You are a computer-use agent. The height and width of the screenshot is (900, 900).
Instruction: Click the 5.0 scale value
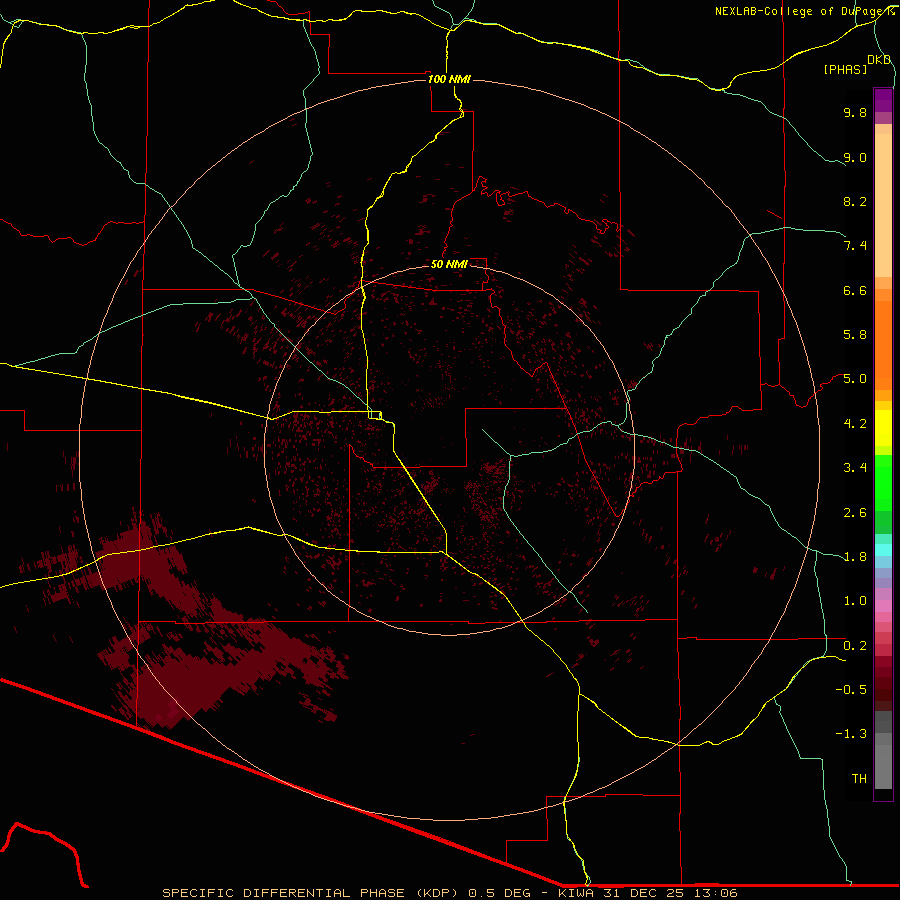click(855, 379)
